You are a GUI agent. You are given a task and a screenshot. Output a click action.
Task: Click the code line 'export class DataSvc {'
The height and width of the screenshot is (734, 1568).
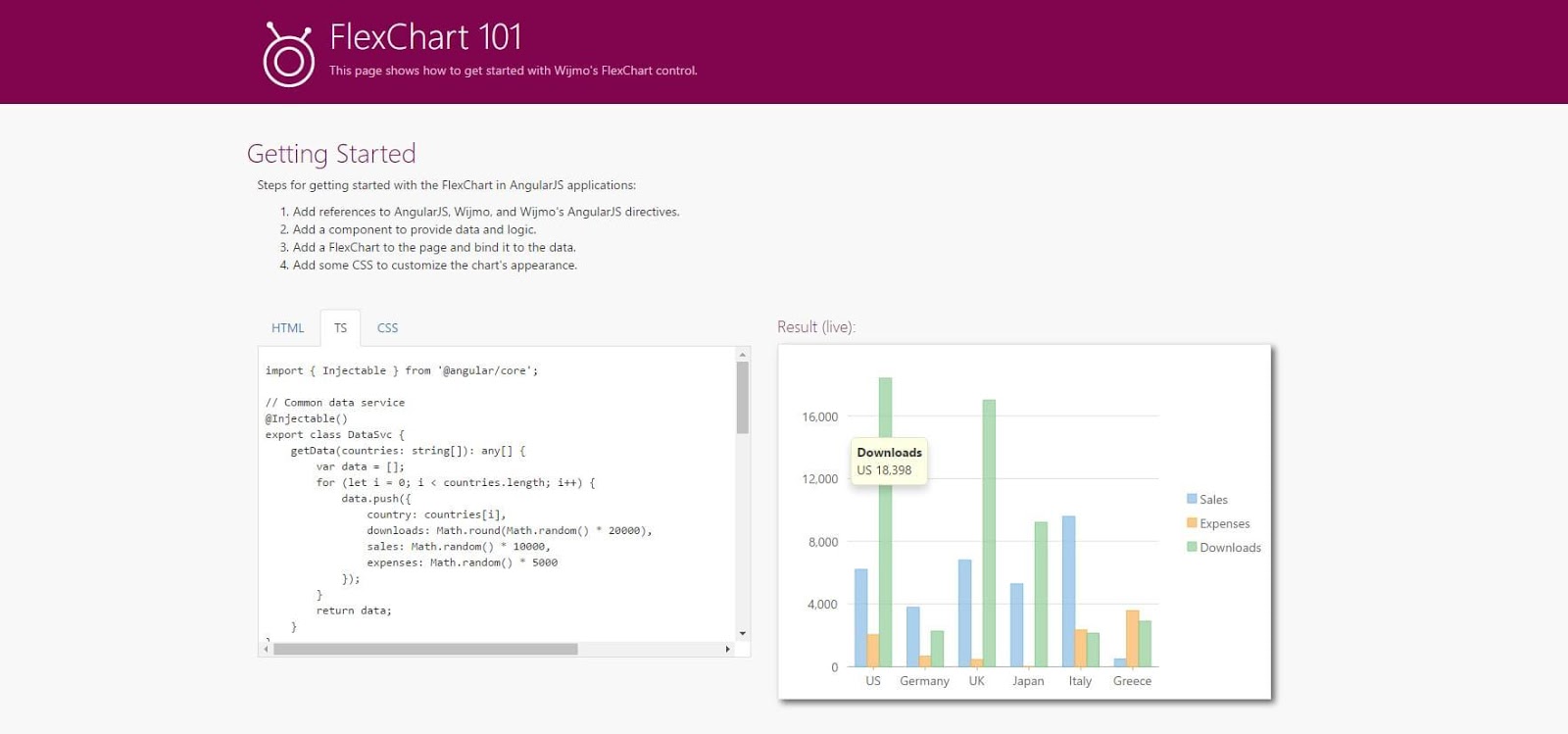pyautogui.click(x=335, y=435)
